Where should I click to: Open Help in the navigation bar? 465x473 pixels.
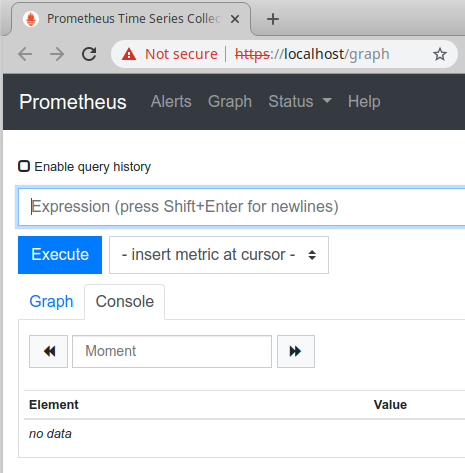364,101
